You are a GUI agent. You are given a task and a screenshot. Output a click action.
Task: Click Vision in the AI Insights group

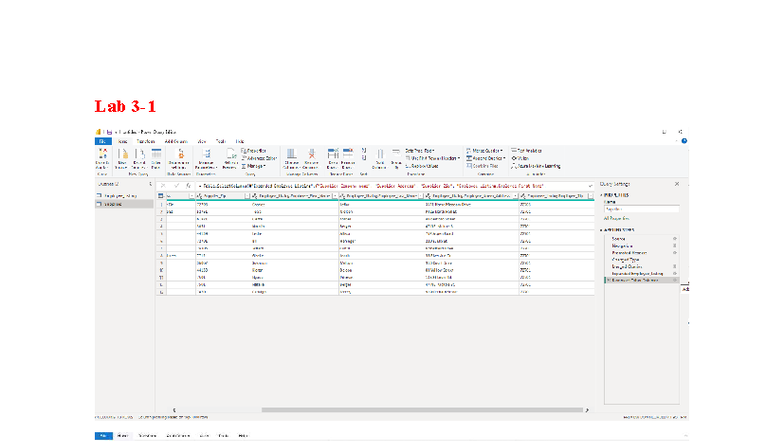[520, 158]
